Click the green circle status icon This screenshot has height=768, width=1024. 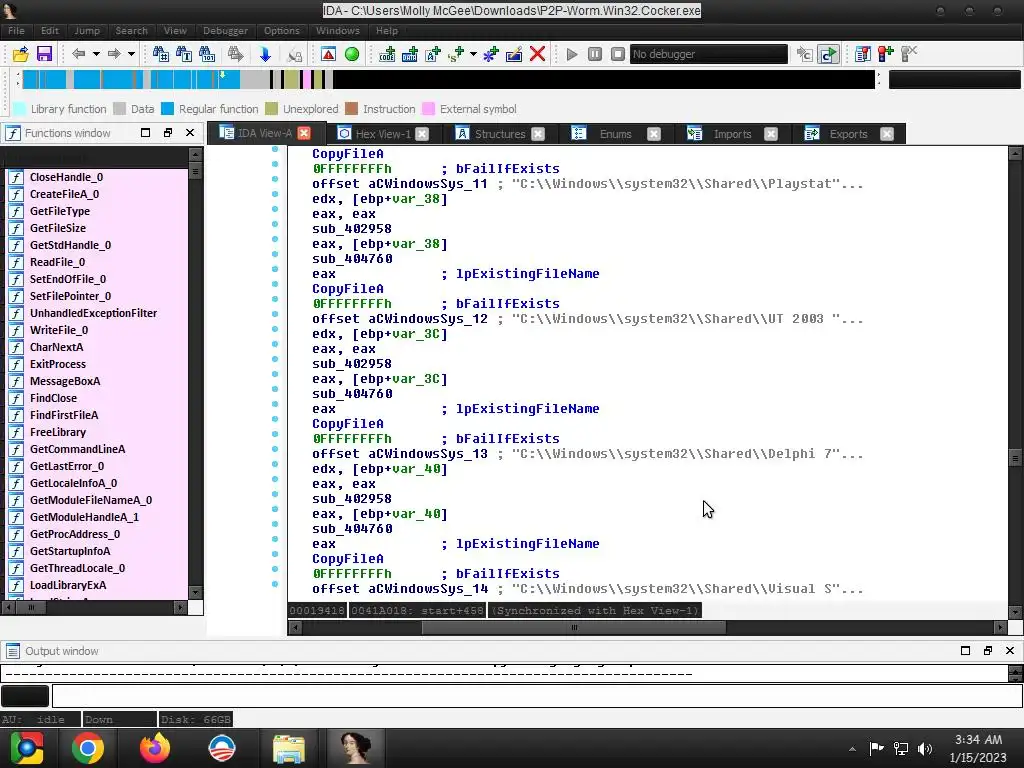click(352, 54)
